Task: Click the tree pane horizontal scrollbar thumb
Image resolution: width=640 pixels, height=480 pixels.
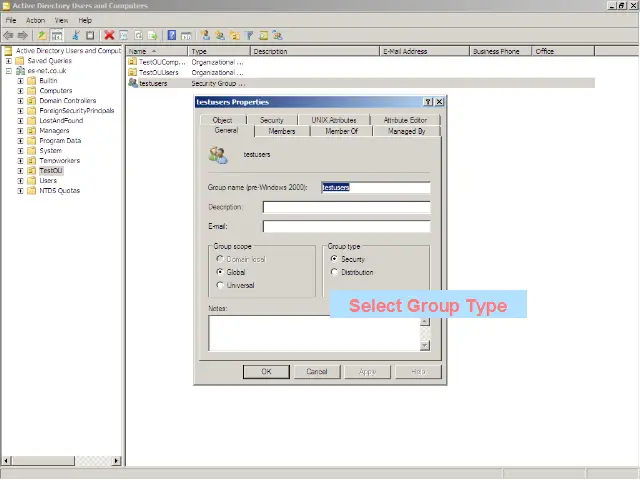Action: [43, 460]
